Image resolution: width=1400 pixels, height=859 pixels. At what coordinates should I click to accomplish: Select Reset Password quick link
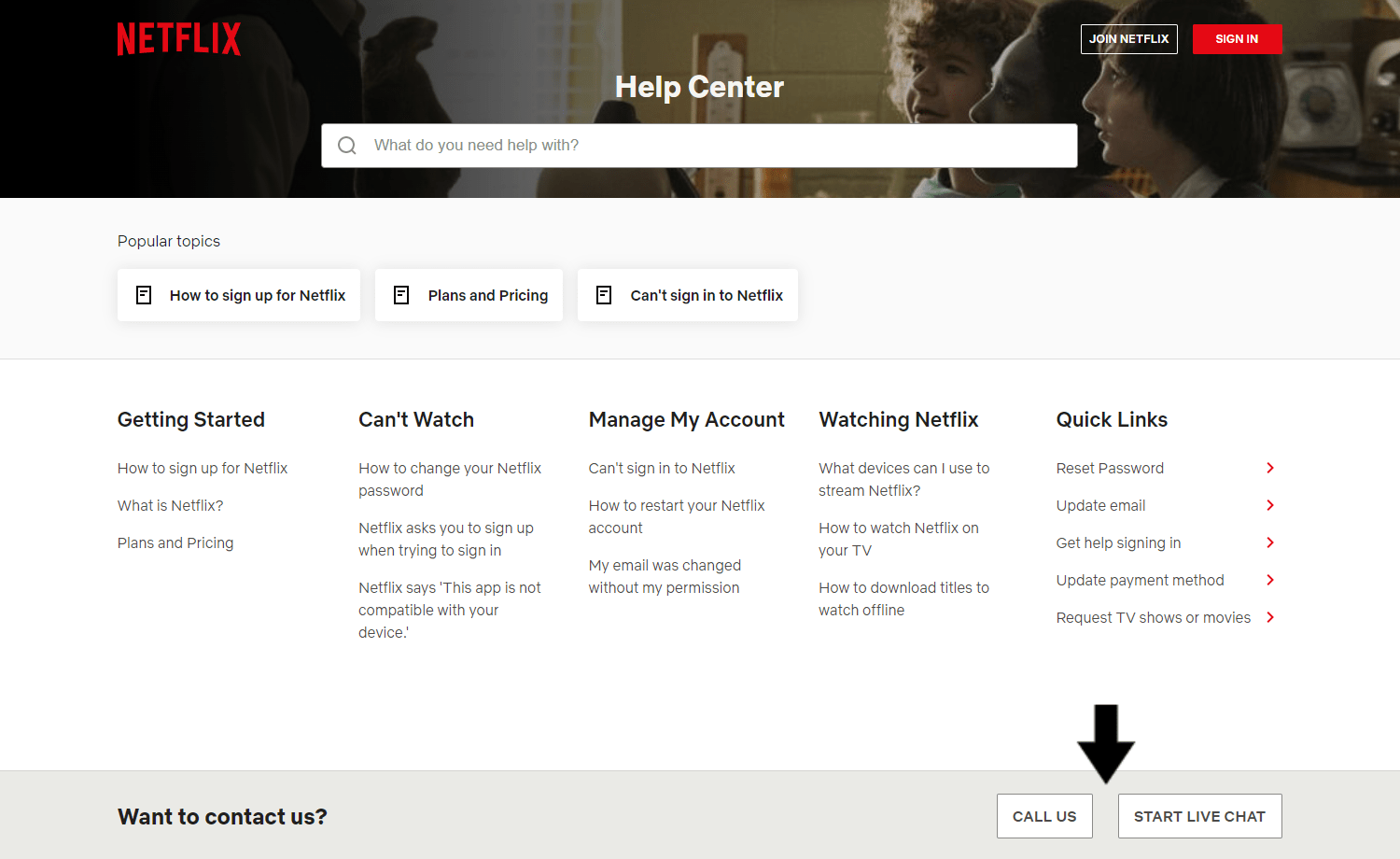1111,468
